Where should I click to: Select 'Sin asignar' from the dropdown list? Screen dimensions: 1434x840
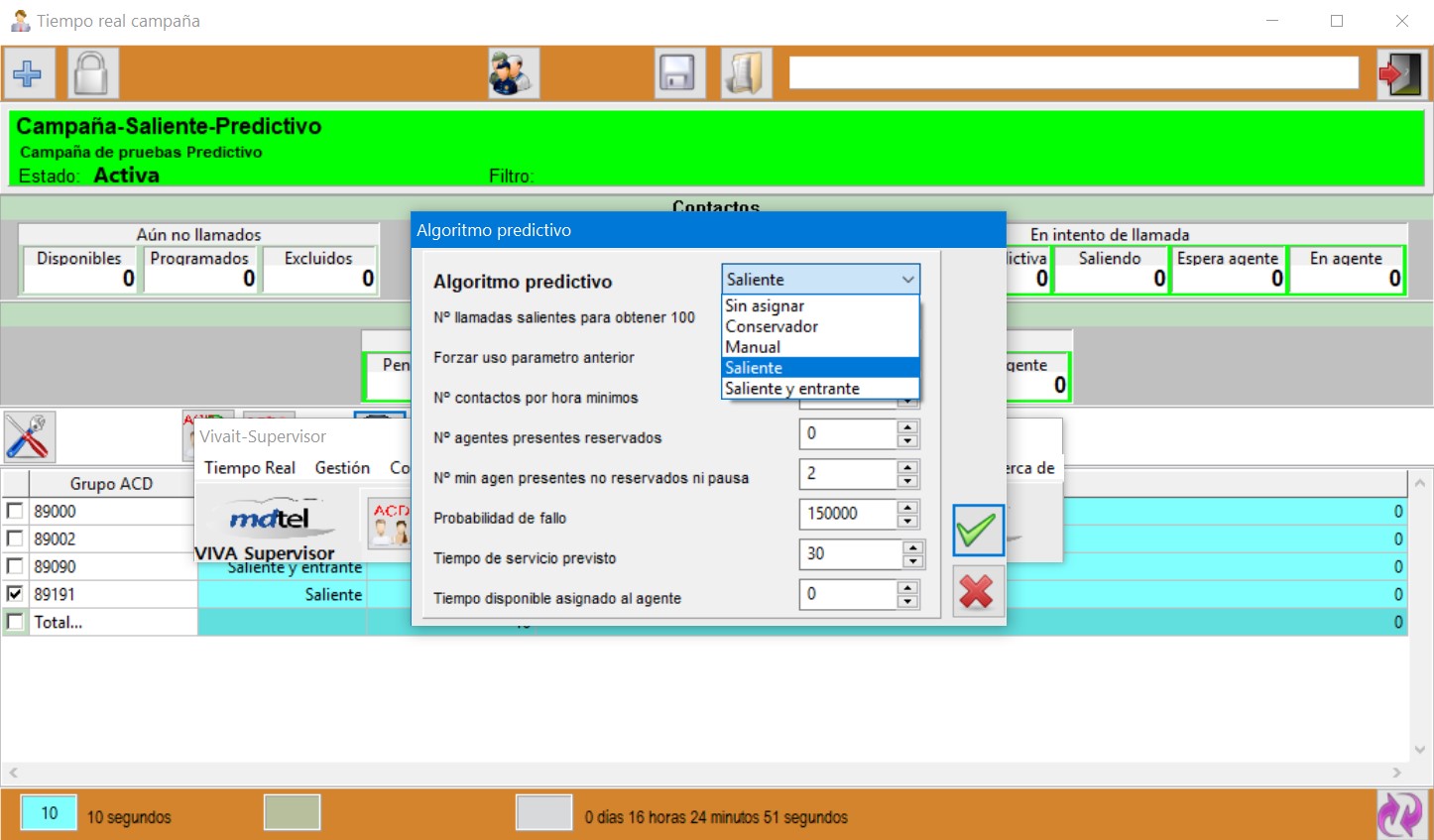[x=820, y=305]
